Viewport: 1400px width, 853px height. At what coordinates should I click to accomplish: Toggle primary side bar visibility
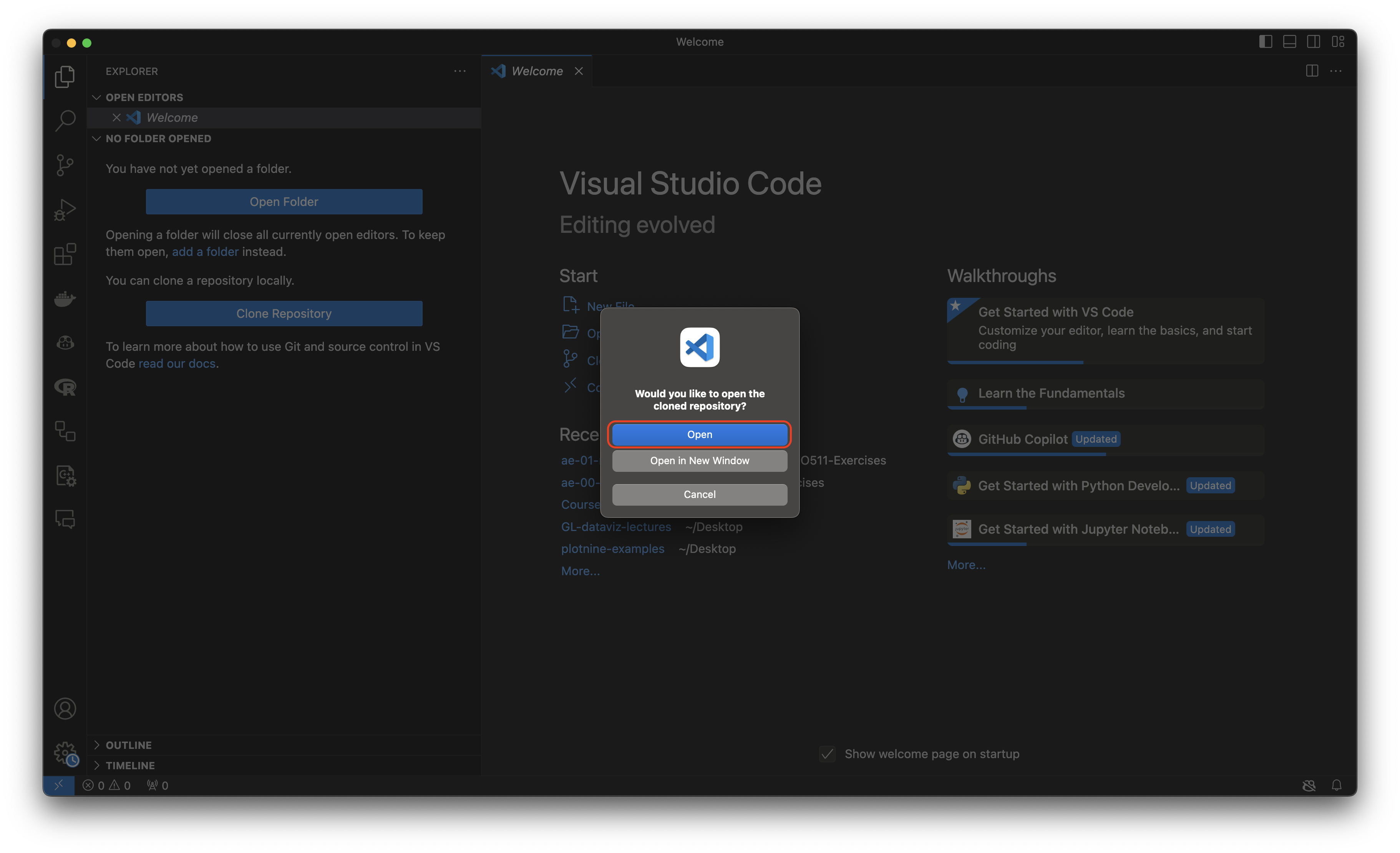1266,41
